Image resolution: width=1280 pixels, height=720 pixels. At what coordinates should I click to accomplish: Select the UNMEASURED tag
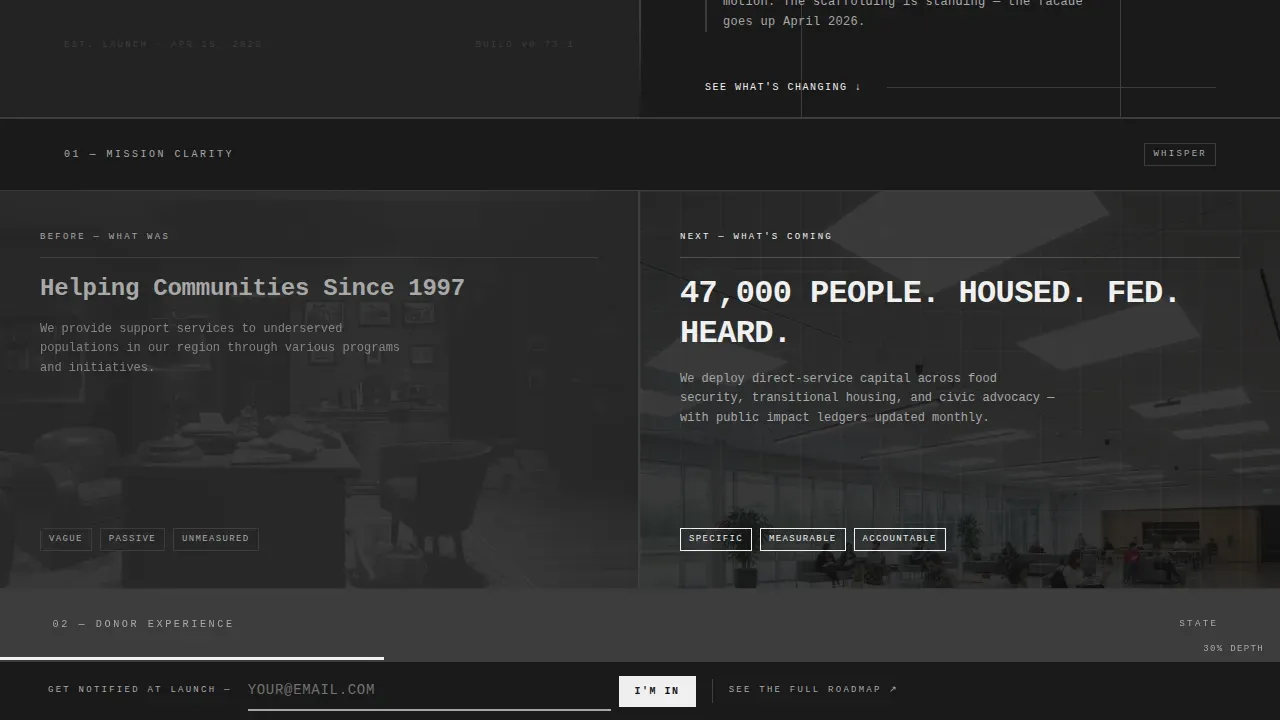216,539
